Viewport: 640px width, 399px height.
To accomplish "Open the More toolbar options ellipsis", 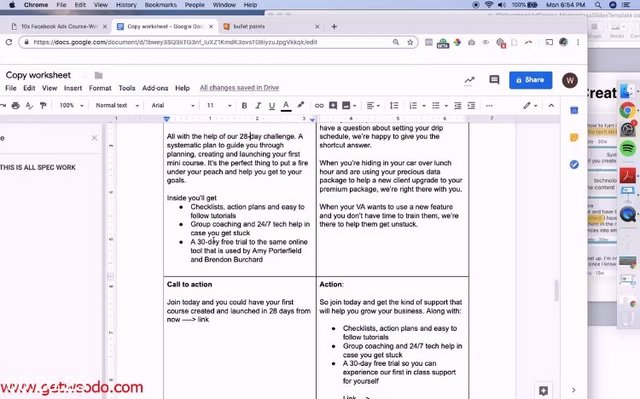I will [x=489, y=106].
